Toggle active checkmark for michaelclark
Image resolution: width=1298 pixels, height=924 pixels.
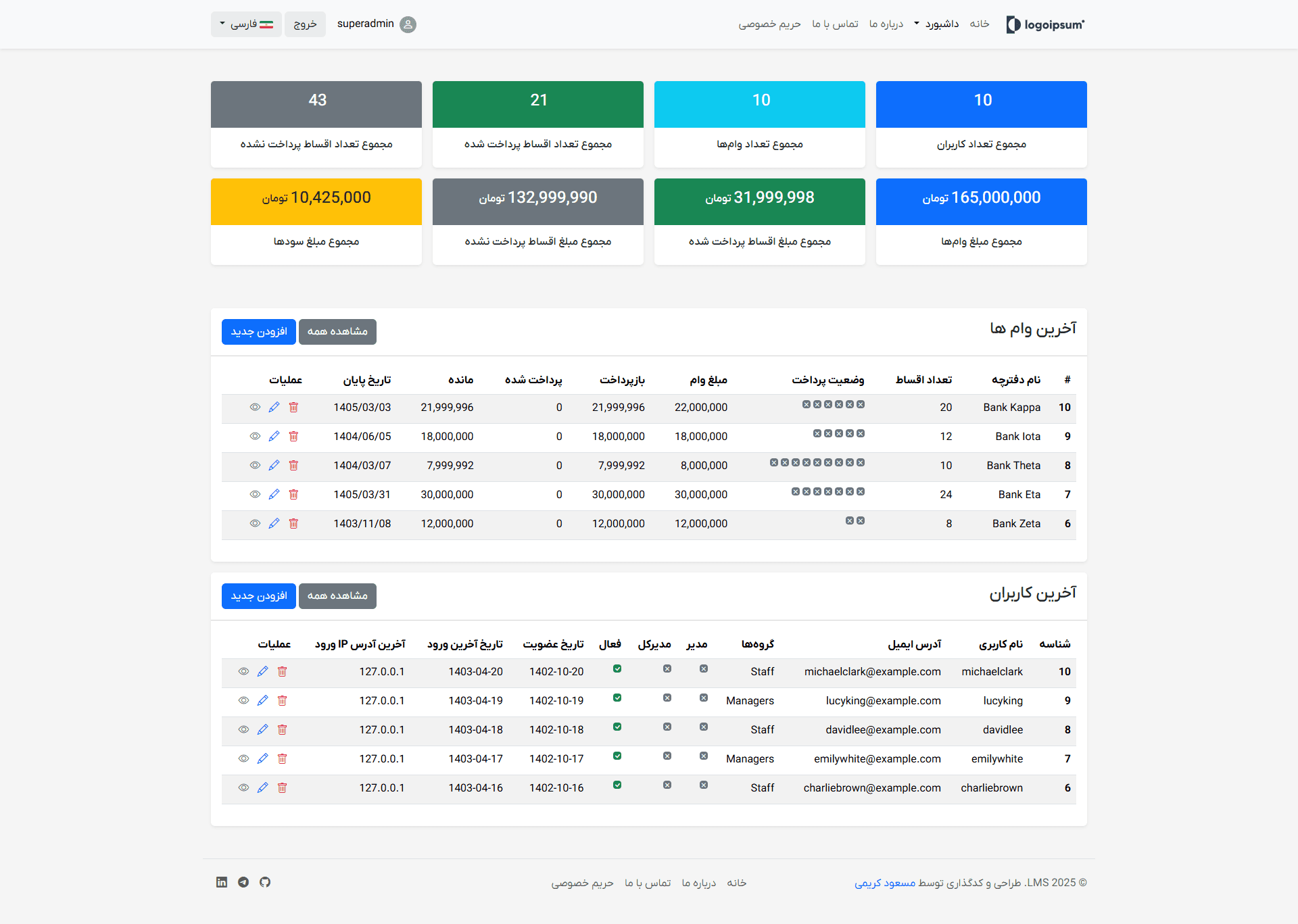617,668
